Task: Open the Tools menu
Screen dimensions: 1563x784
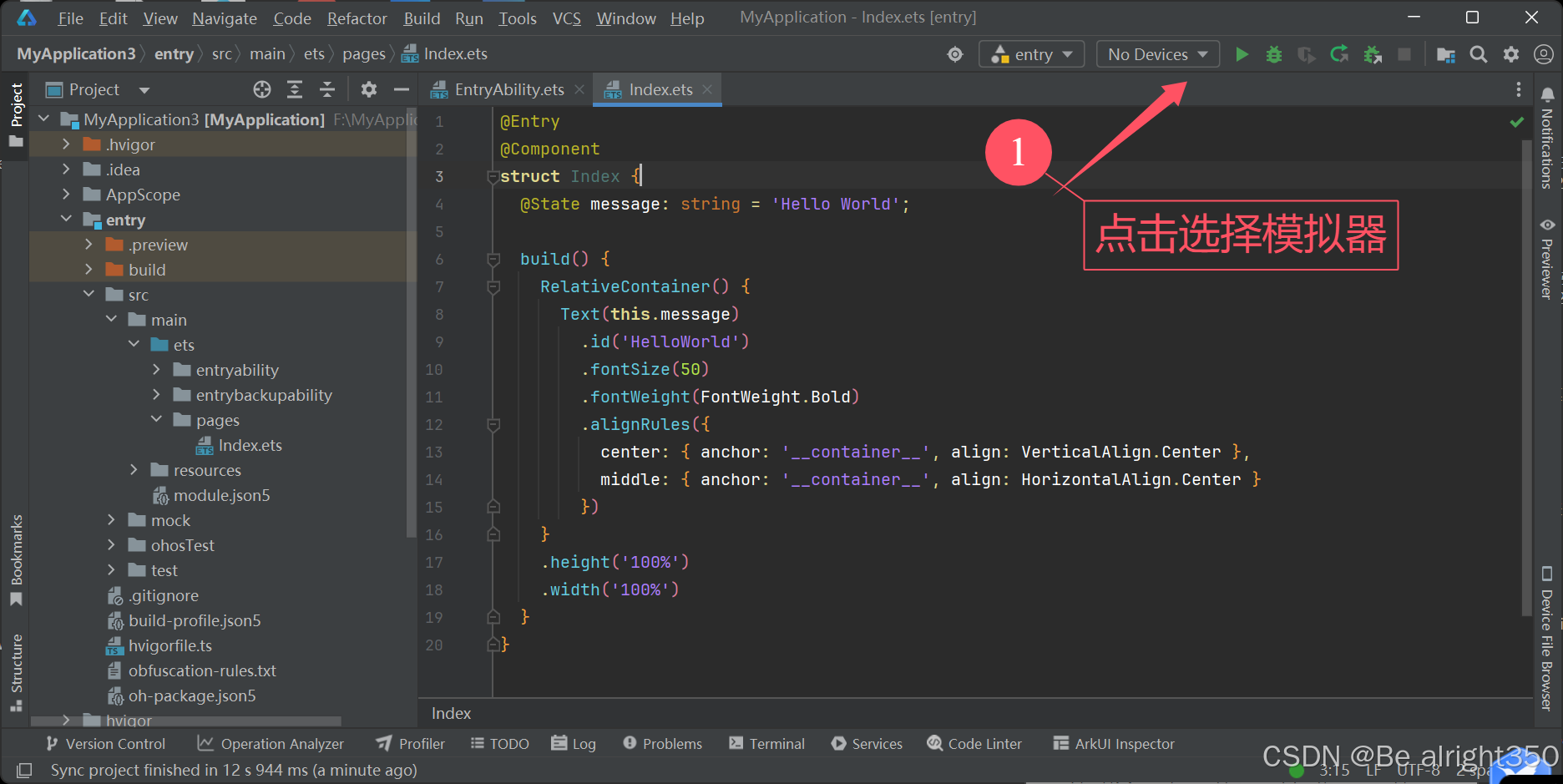Action: [518, 18]
